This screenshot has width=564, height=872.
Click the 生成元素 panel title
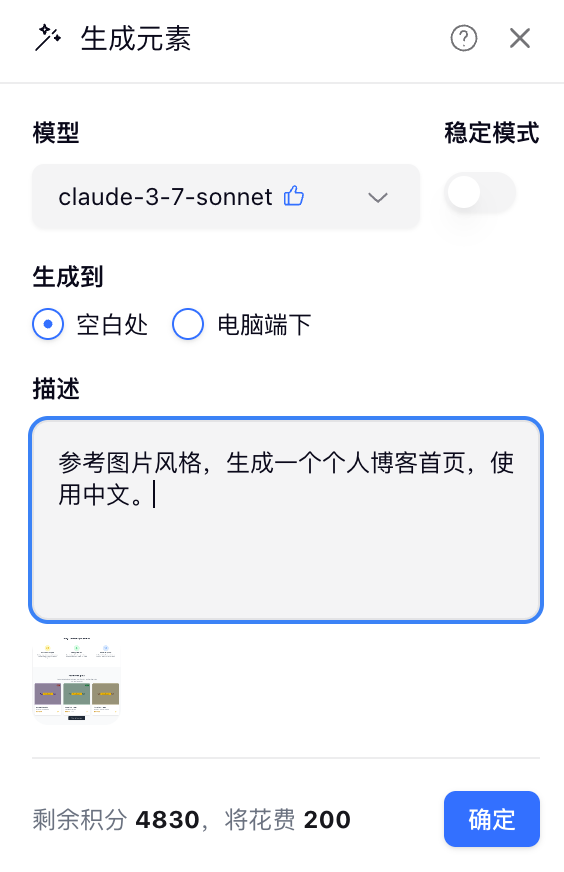click(136, 38)
